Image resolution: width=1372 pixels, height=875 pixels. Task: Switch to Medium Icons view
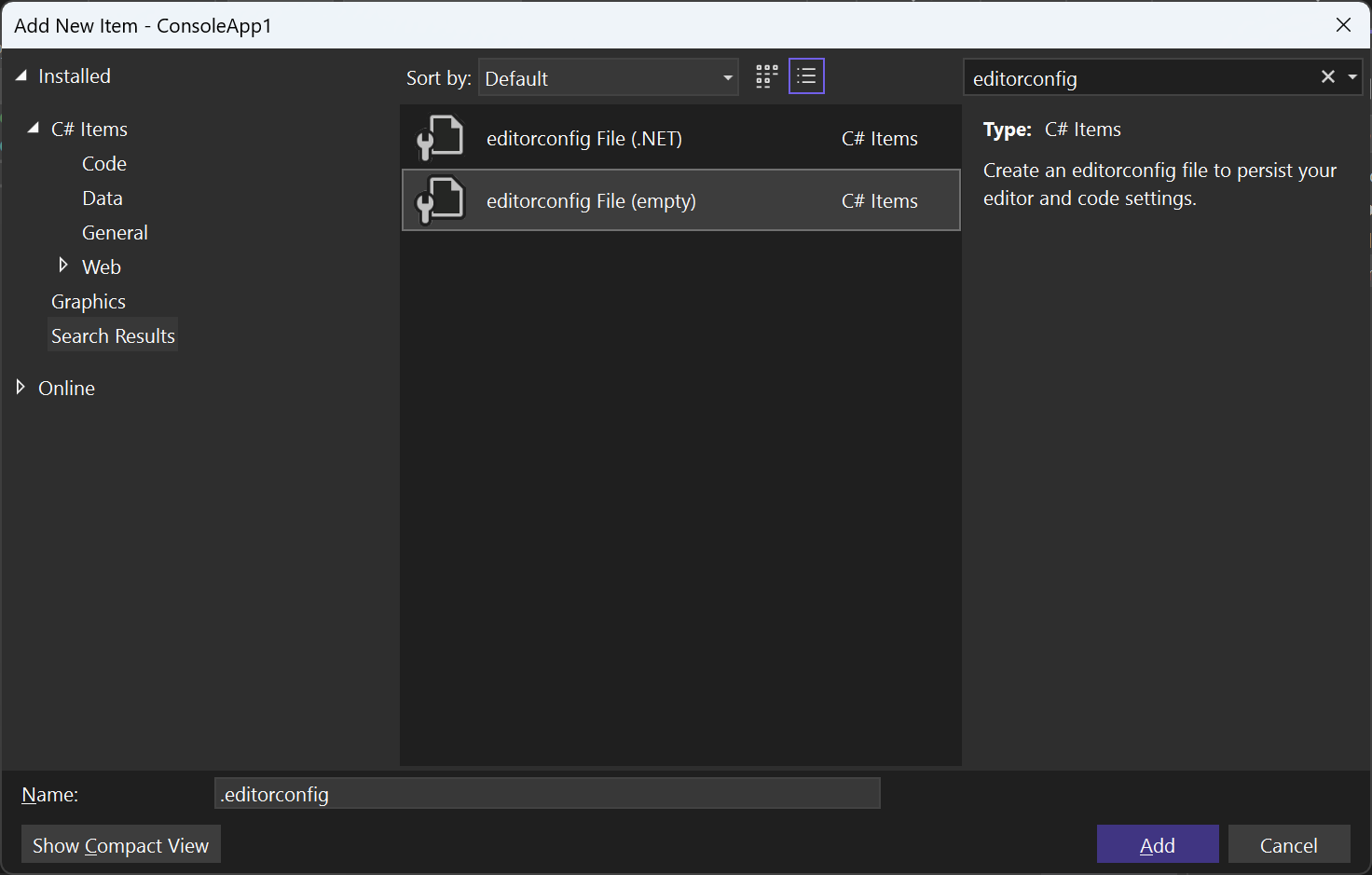coord(765,75)
